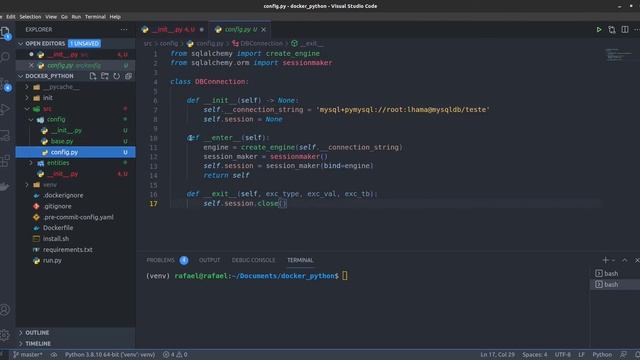
Task: Close the terminal panel
Action: [x=637, y=260]
